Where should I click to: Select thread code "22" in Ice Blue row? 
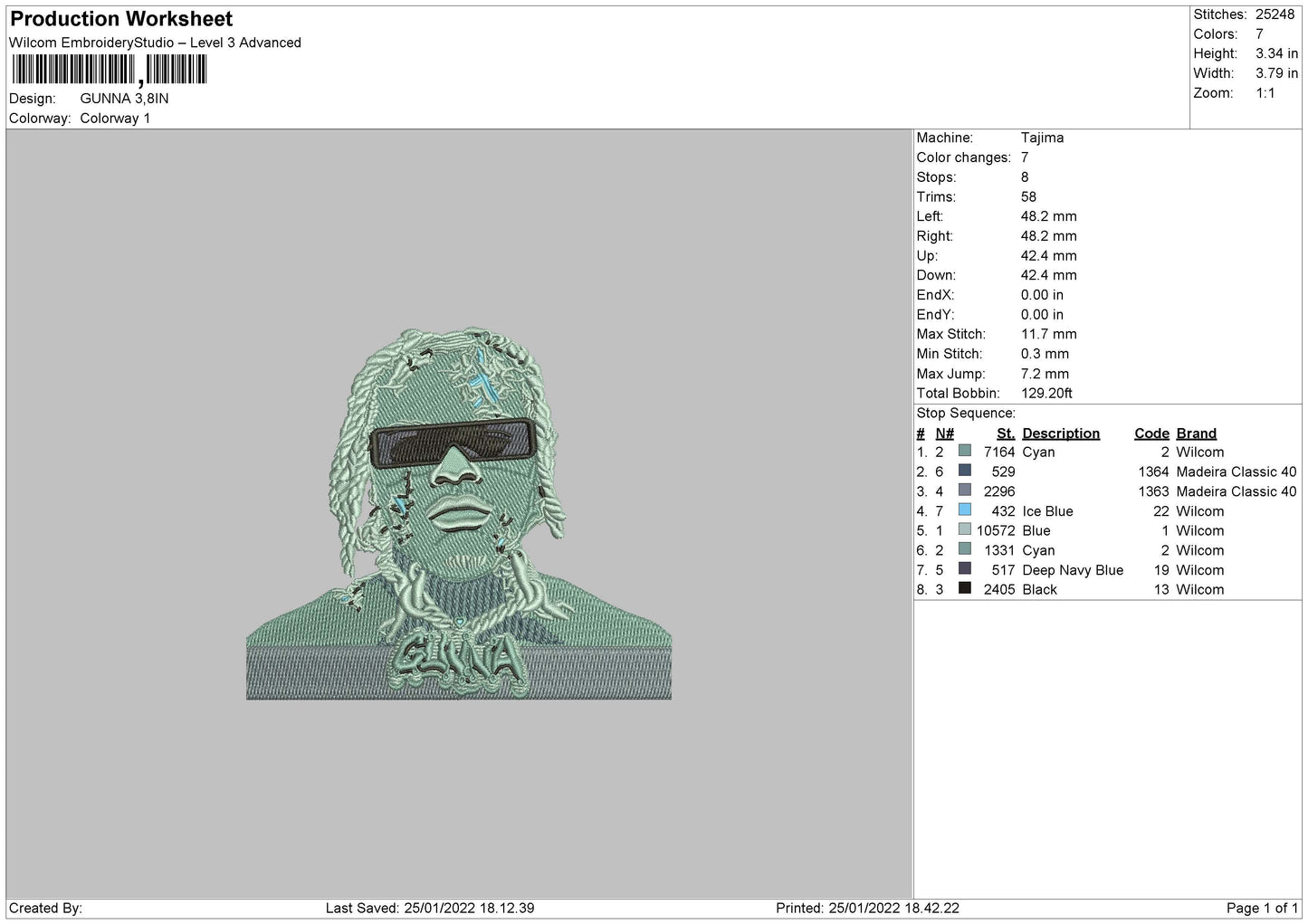pos(1161,511)
